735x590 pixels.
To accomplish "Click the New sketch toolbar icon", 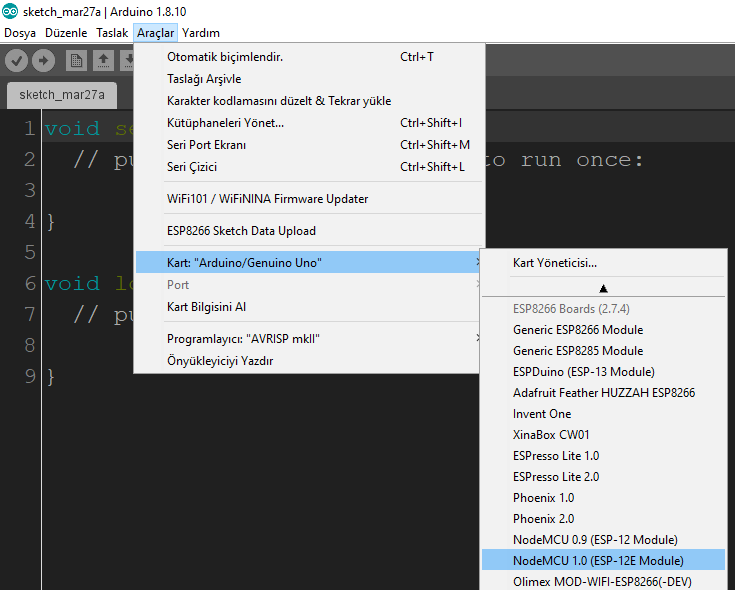I will pos(76,61).
